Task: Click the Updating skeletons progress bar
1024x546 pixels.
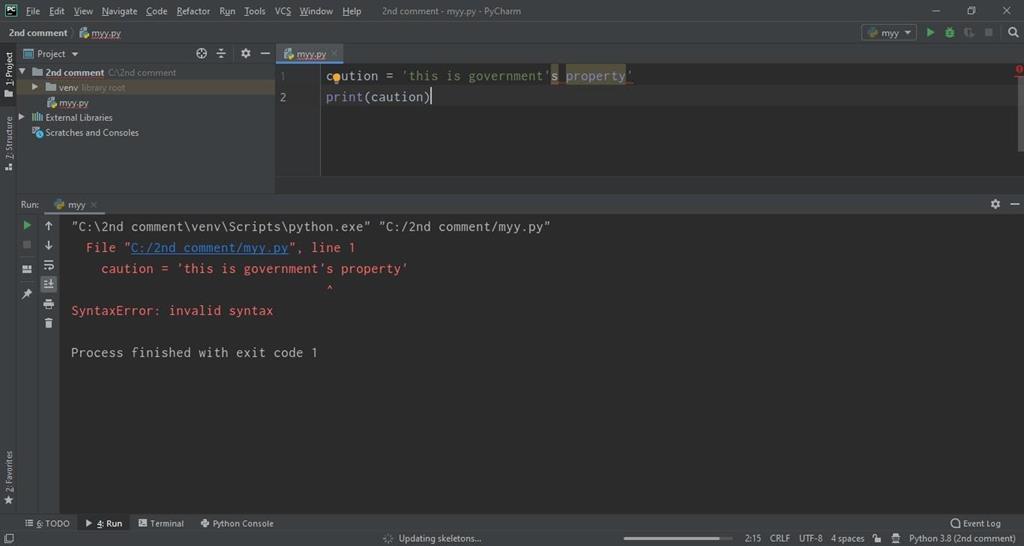Action: (677, 539)
